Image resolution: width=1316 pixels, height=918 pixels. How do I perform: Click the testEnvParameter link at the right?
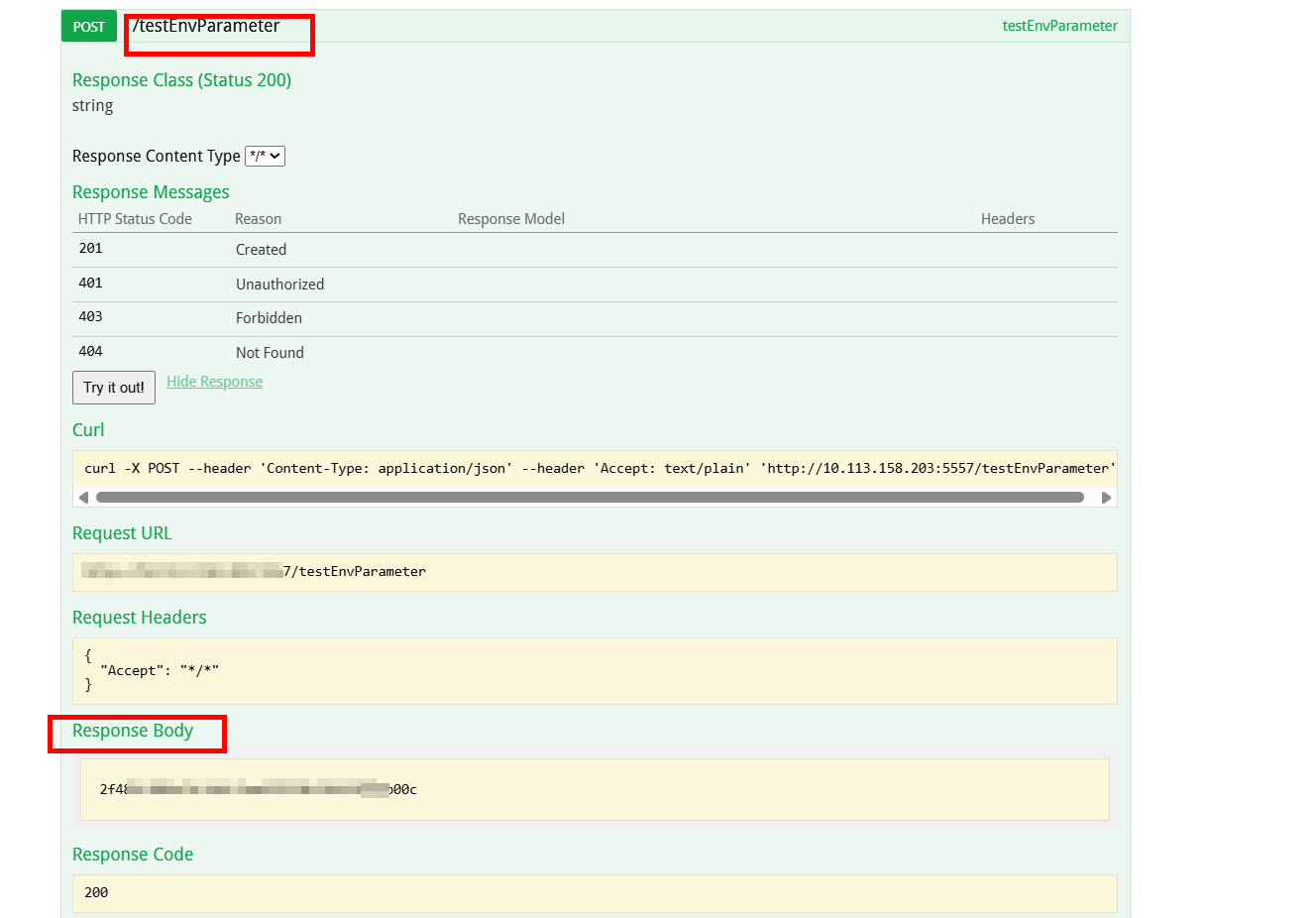point(1059,26)
